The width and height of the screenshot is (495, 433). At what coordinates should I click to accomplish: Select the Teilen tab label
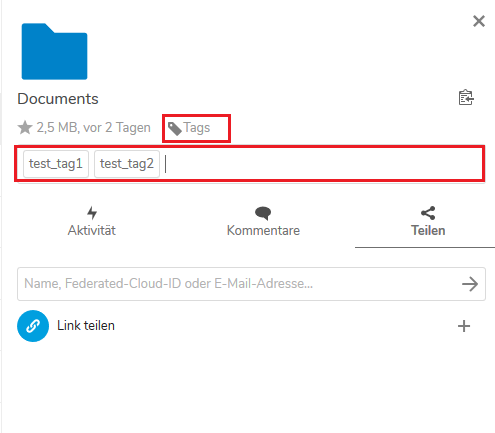428,231
